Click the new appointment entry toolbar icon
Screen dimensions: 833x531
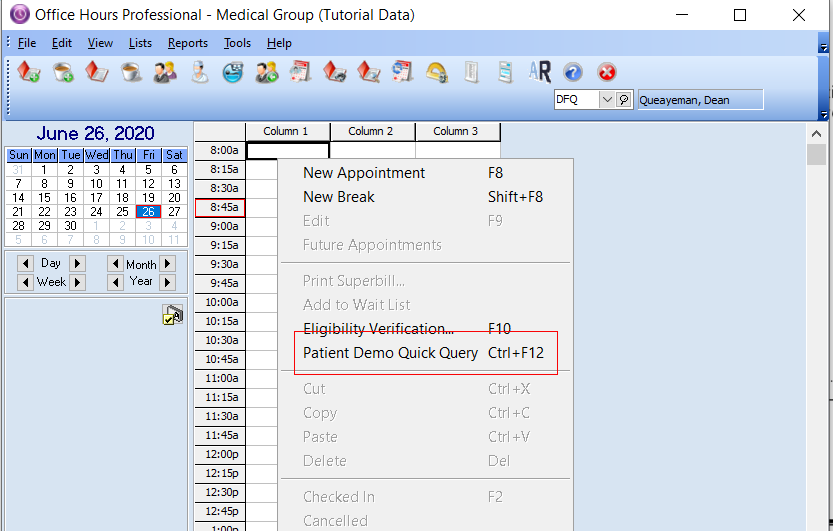tap(28, 72)
